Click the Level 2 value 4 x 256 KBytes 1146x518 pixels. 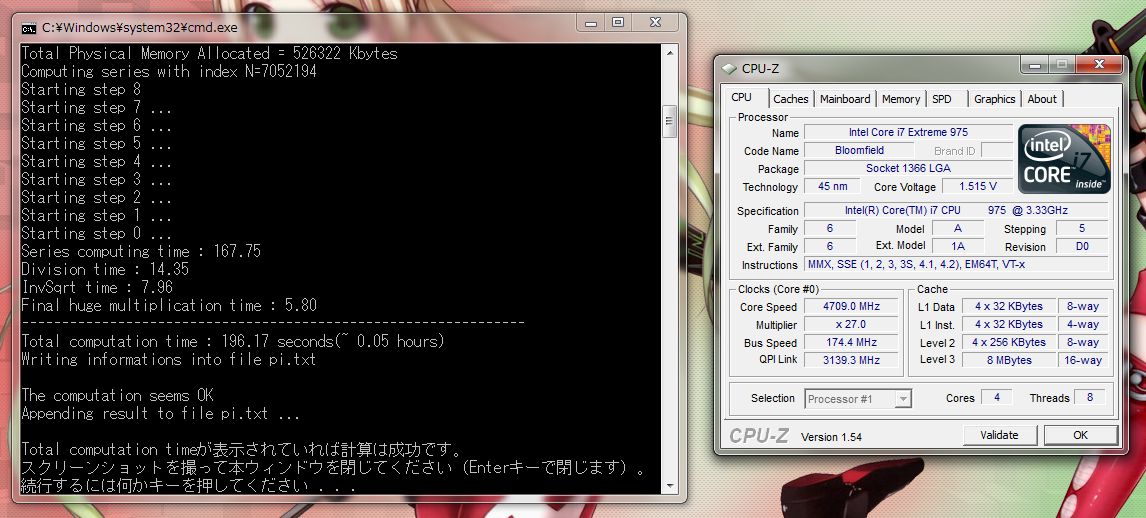coord(1008,343)
